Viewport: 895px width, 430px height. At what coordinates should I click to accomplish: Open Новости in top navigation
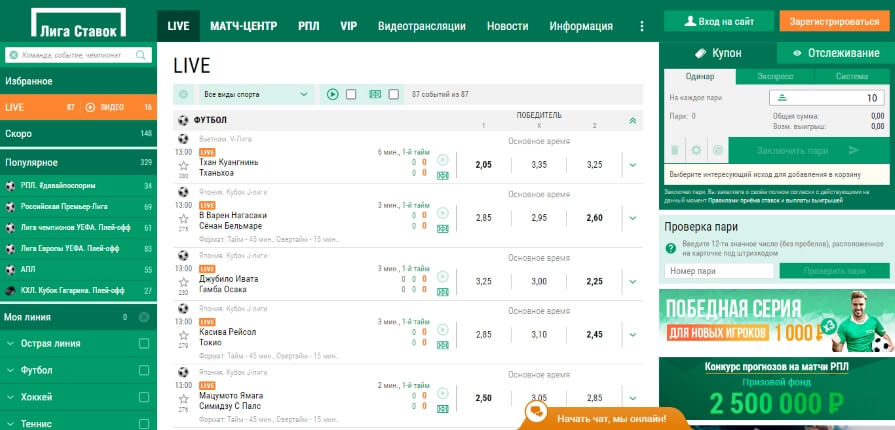[507, 26]
